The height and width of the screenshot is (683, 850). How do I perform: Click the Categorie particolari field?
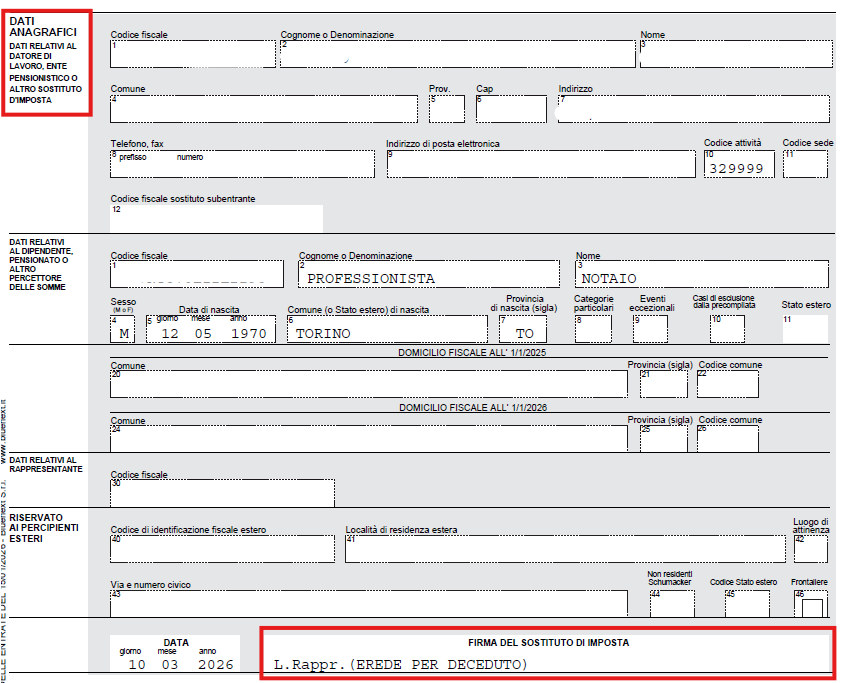coord(593,329)
